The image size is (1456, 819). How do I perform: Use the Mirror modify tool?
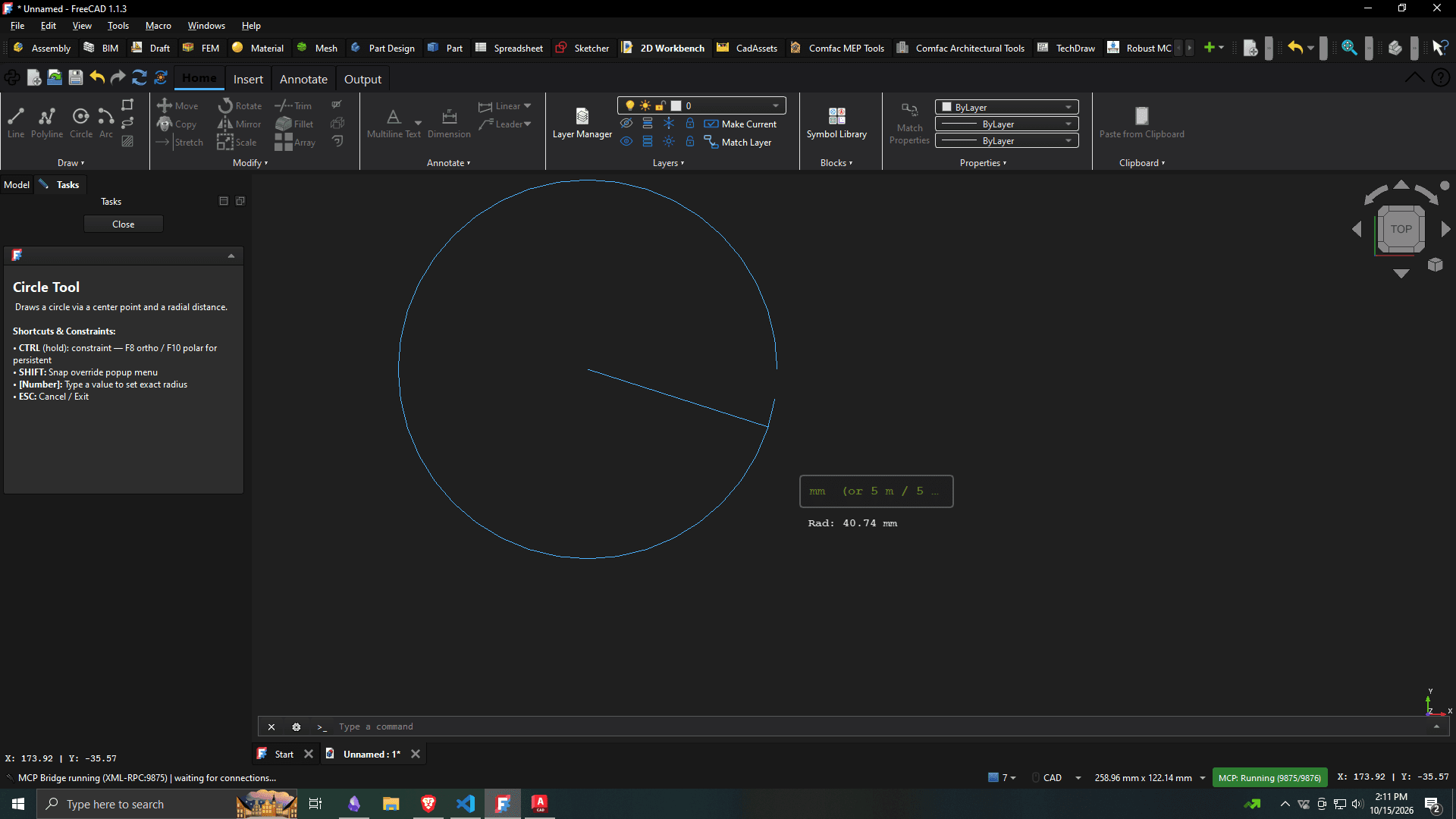(x=240, y=124)
